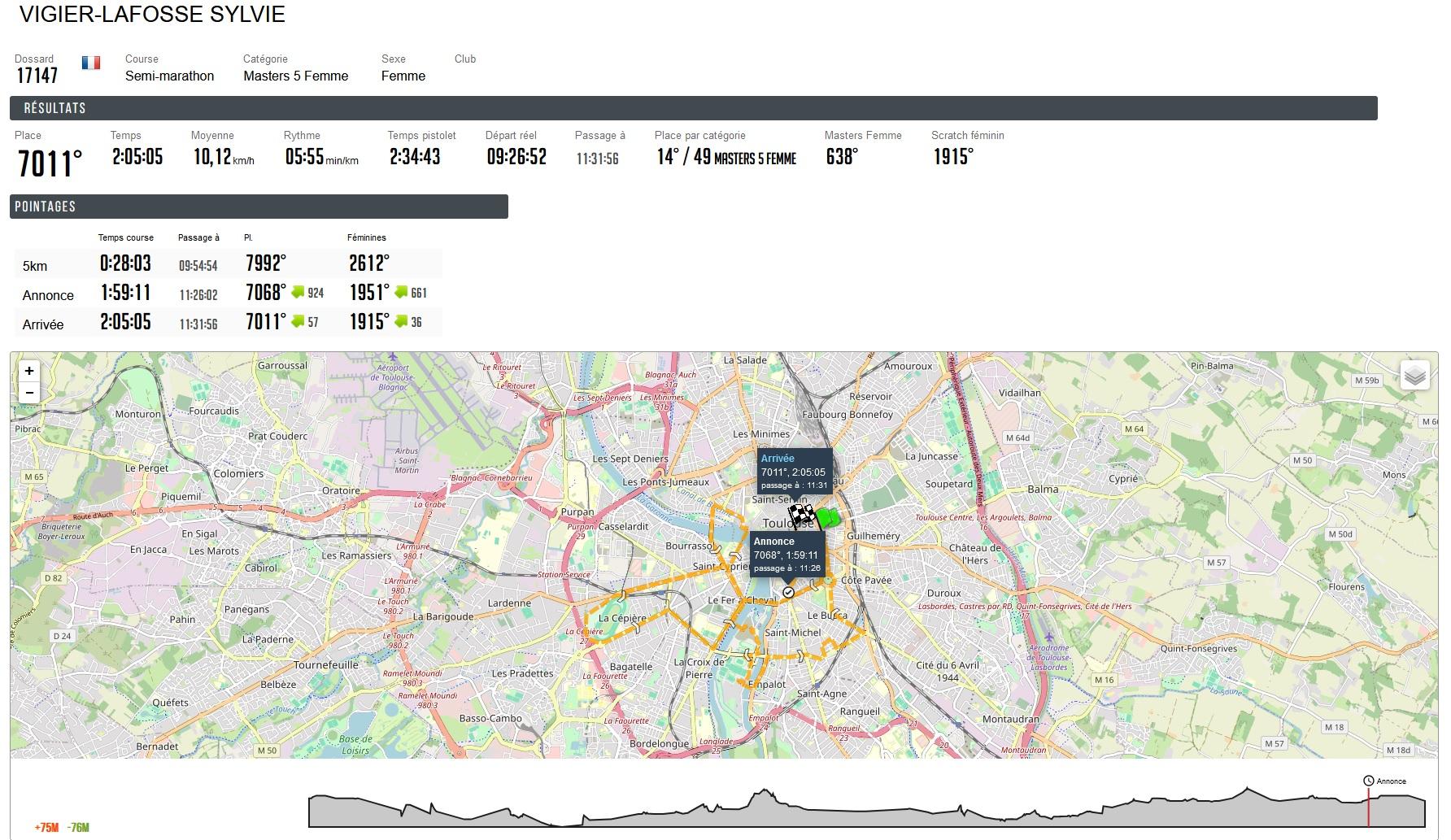Click the green arrow beside 924

click(297, 292)
